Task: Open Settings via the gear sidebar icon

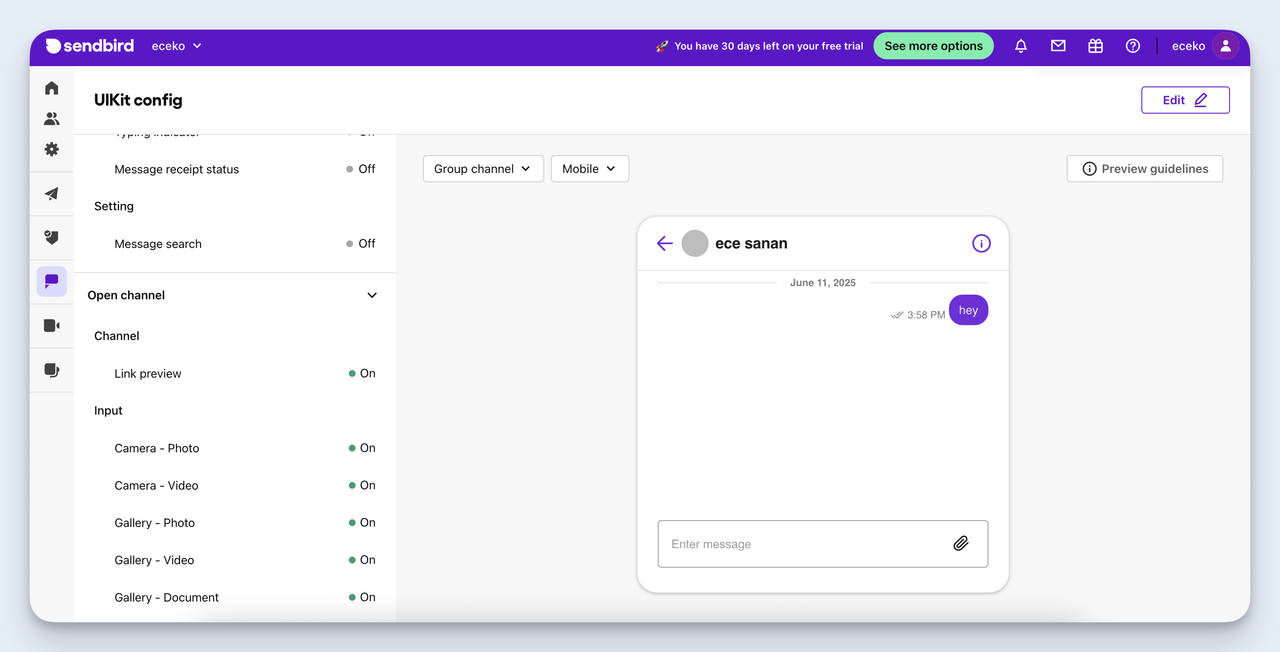Action: [x=51, y=150]
